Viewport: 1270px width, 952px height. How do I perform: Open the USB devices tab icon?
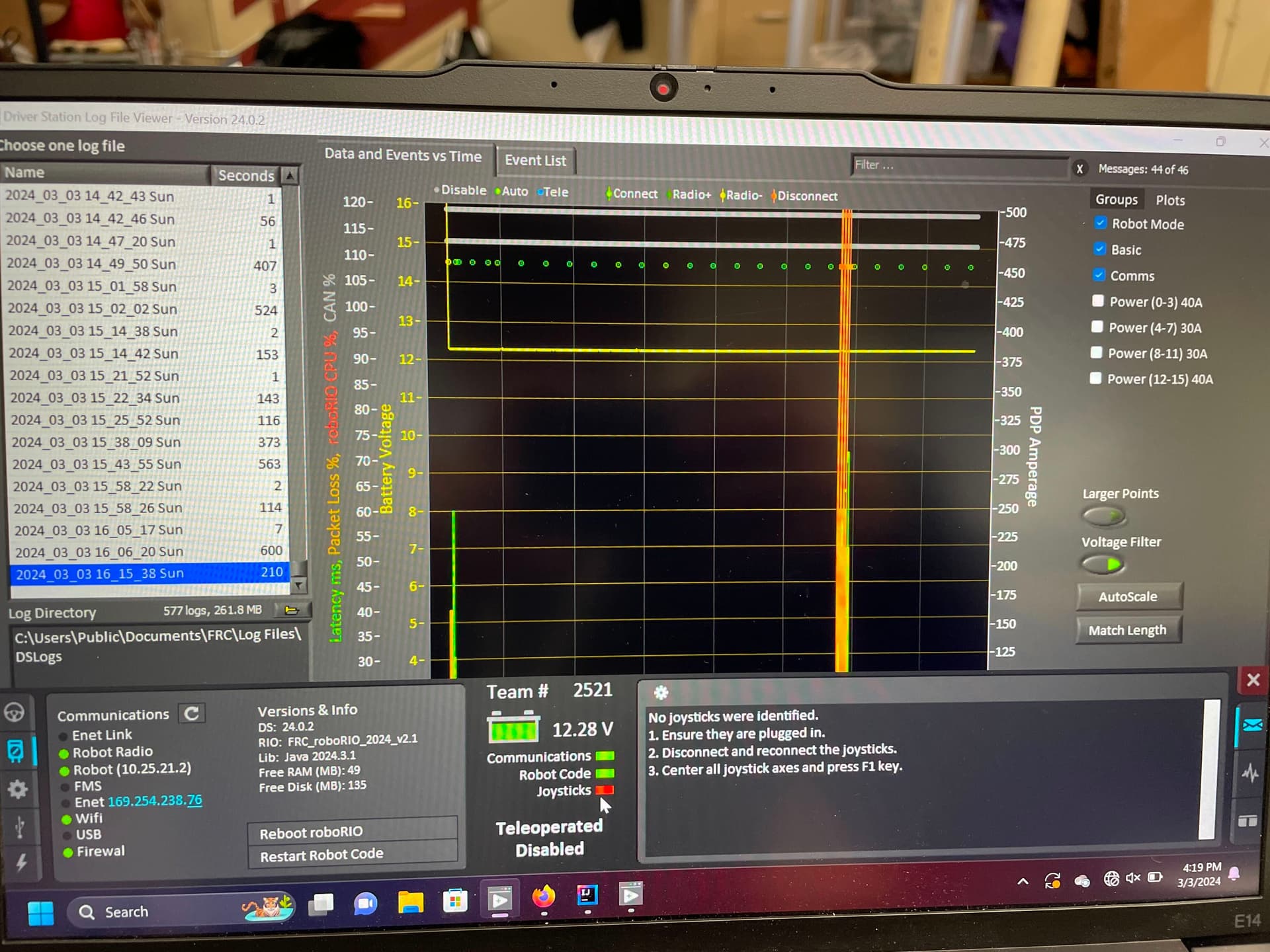coord(19,827)
